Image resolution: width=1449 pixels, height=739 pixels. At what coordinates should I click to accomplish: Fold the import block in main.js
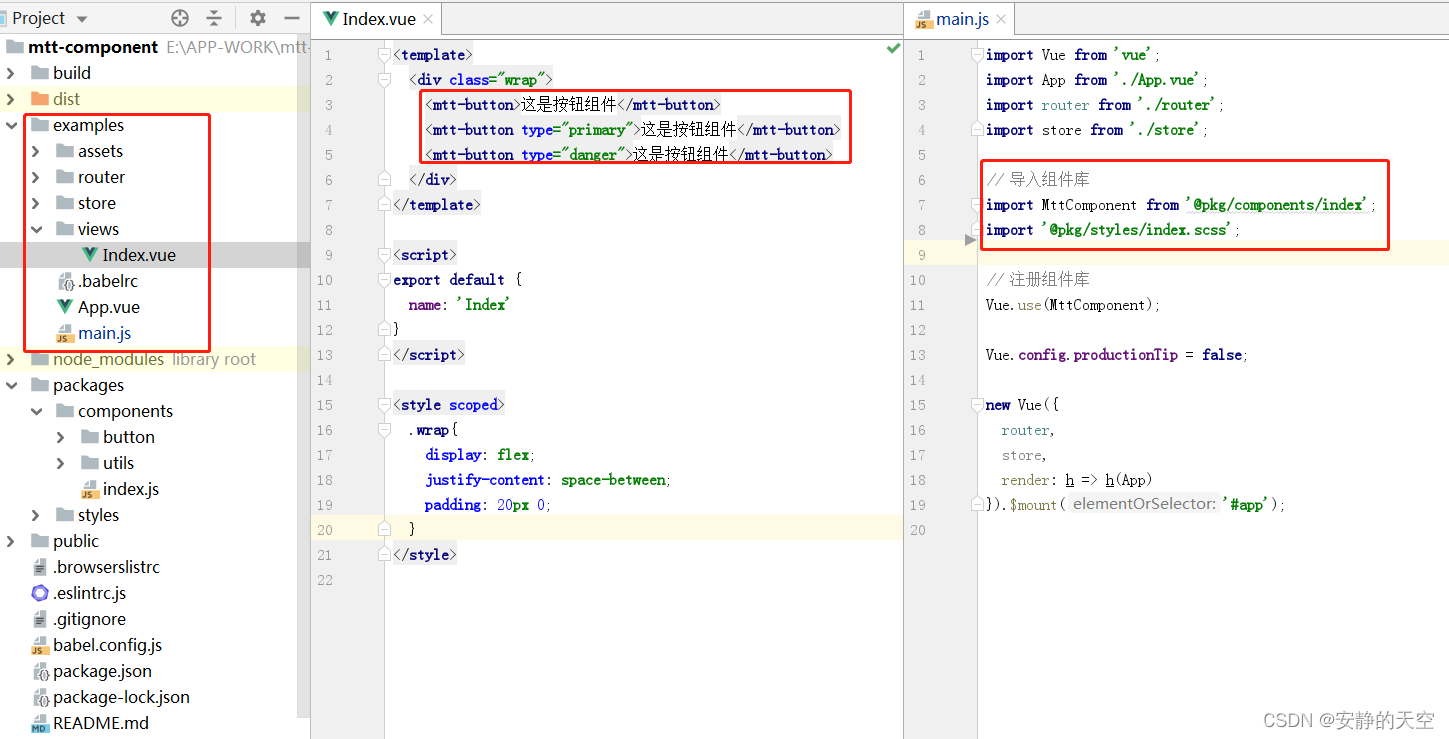pos(978,55)
